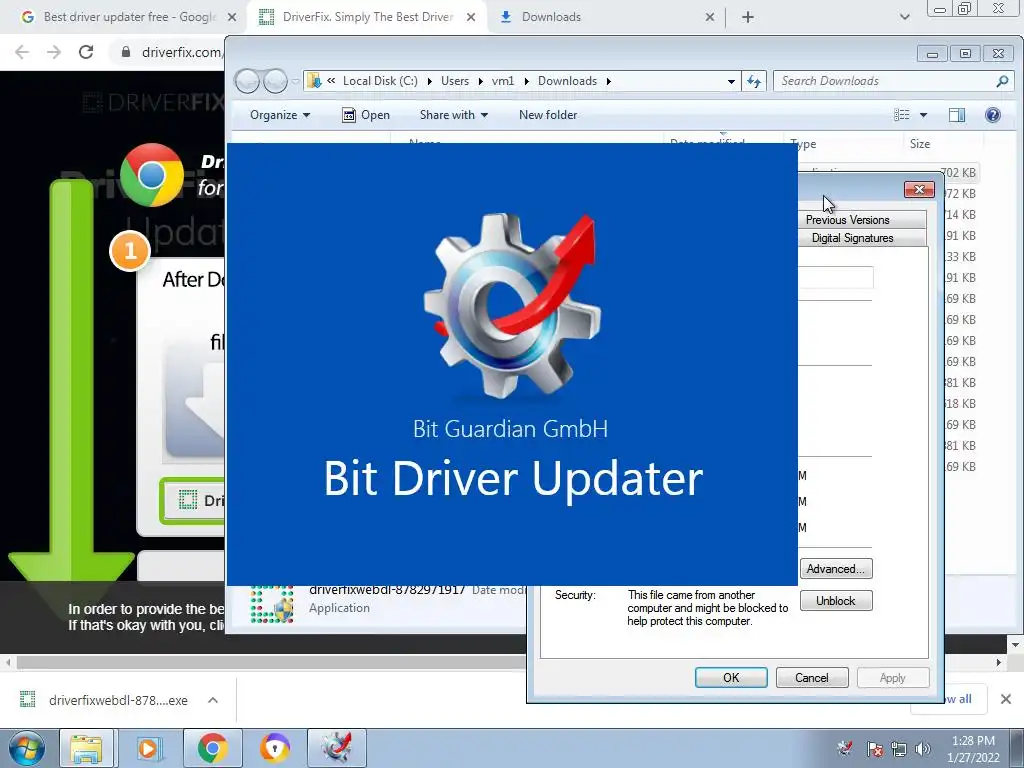Switch to the Downloads Chrome tab
Image resolution: width=1024 pixels, height=768 pixels.
coord(551,17)
